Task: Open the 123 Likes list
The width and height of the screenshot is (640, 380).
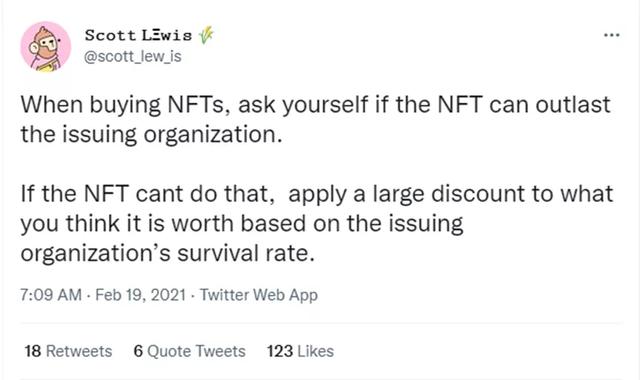Action: (x=300, y=351)
